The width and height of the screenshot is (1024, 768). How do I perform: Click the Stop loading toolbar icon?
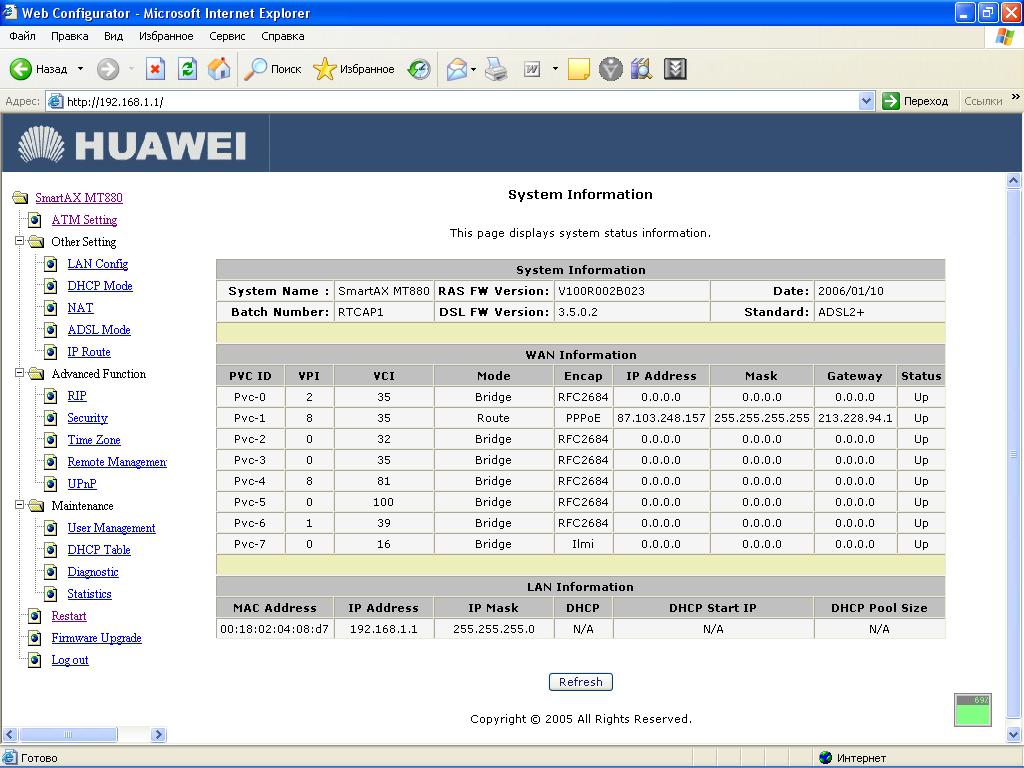point(155,69)
